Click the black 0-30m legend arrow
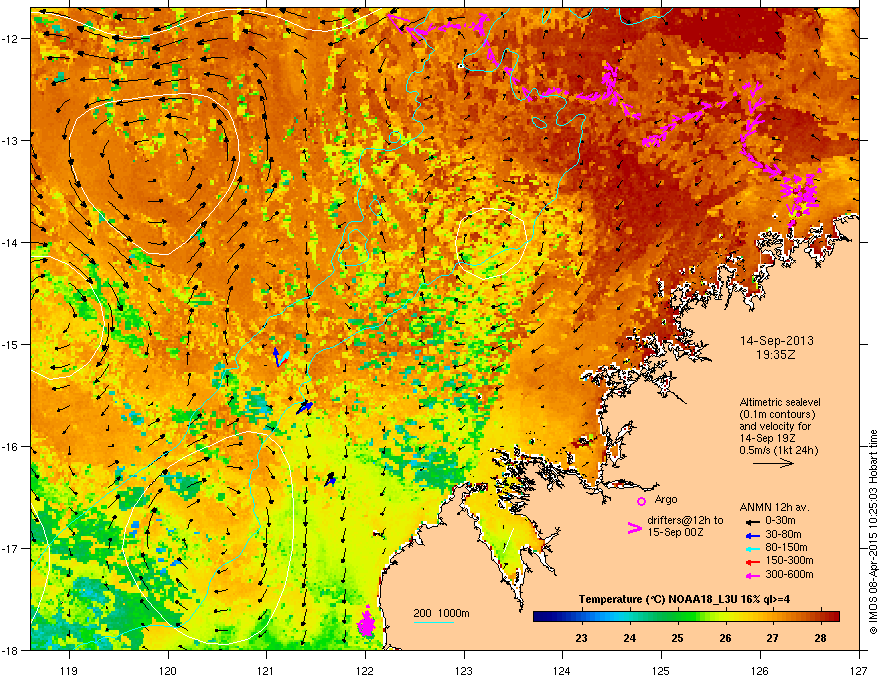Image resolution: width=880 pixels, height=680 pixels. 751,521
